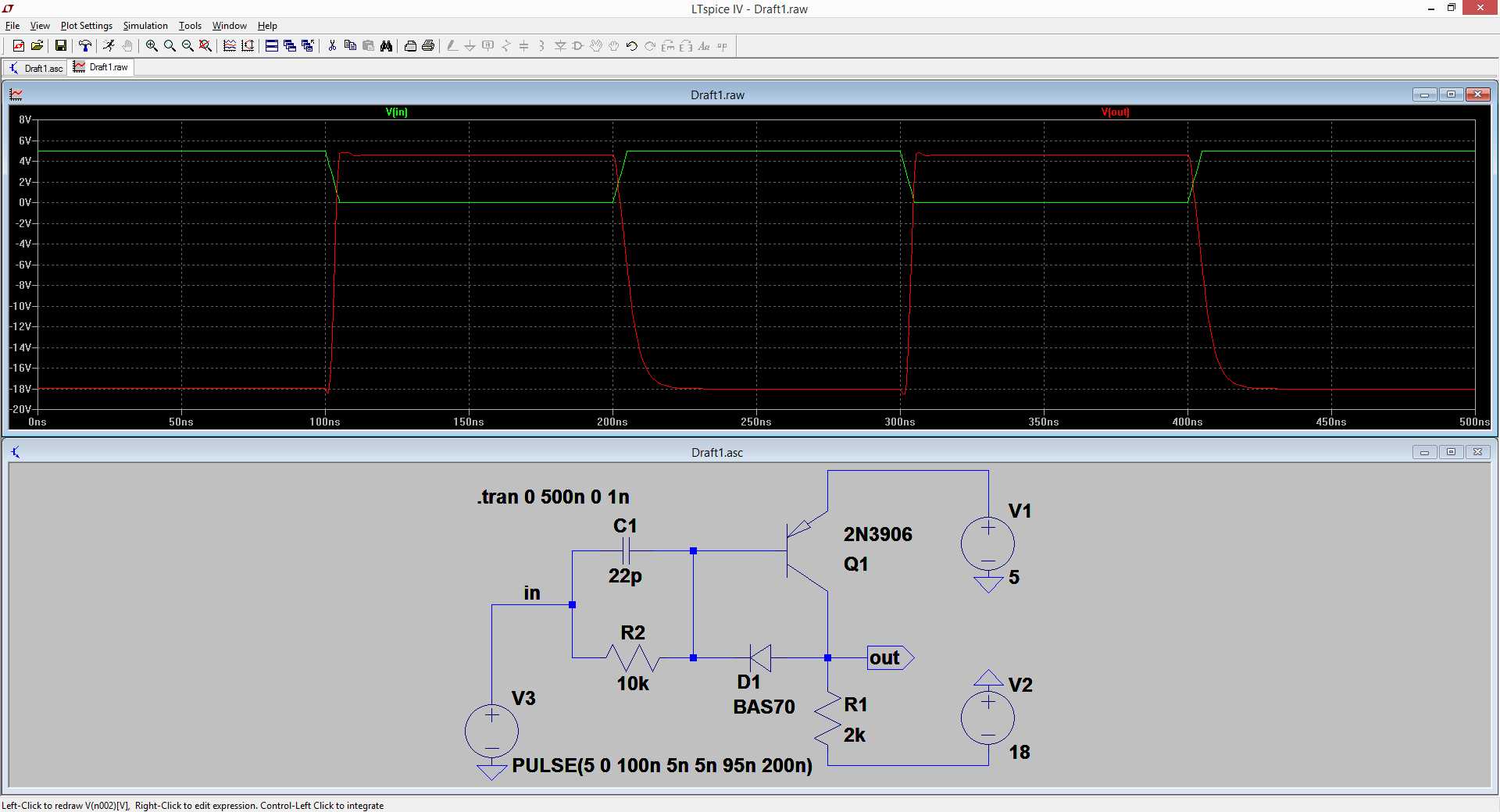Open the Control Panel hammer icon
1500x812 pixels.
(x=85, y=46)
